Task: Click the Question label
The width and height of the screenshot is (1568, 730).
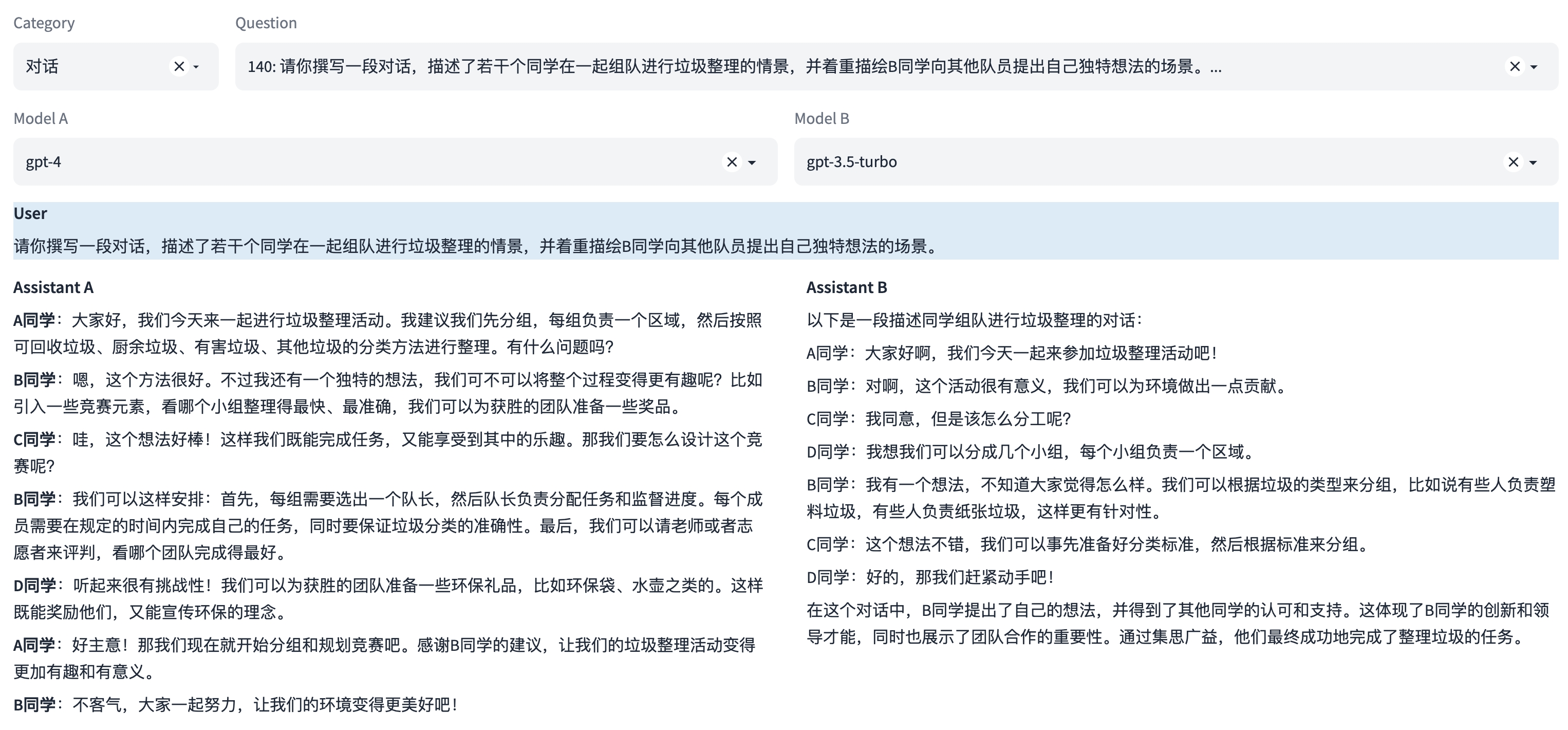Action: pos(266,23)
